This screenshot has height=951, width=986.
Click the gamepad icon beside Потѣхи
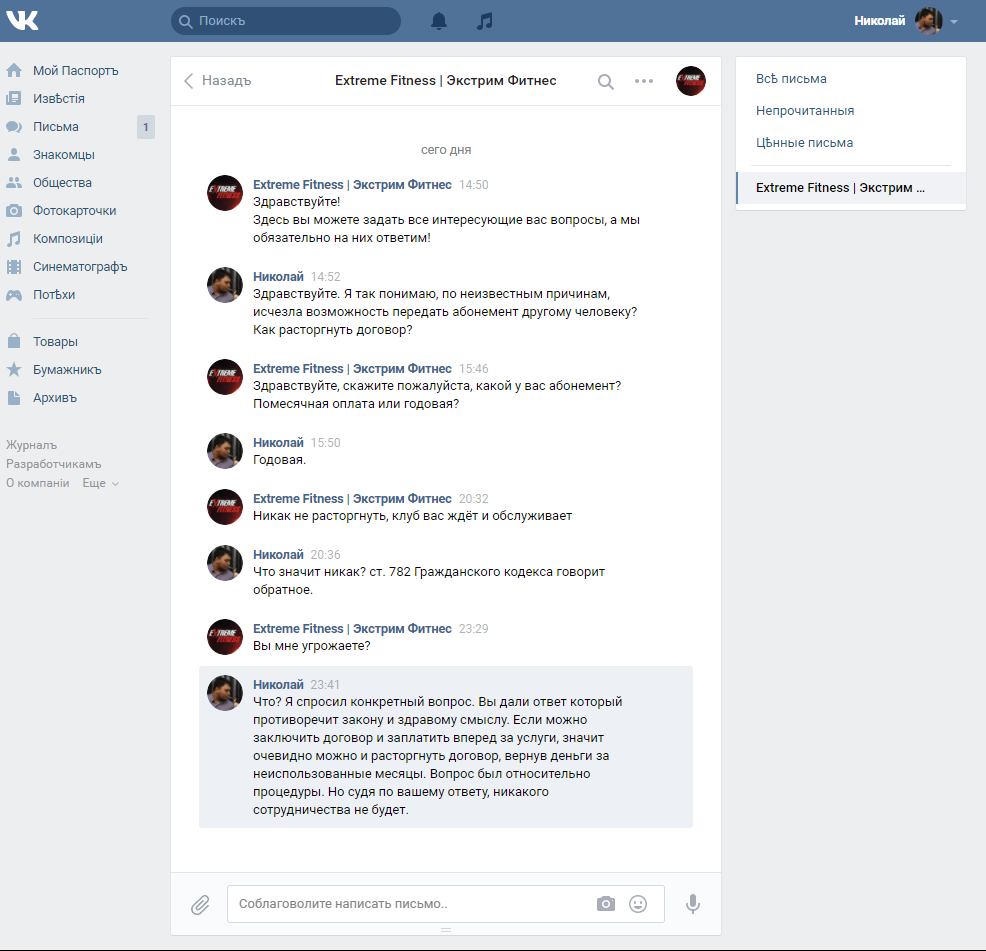point(14,294)
